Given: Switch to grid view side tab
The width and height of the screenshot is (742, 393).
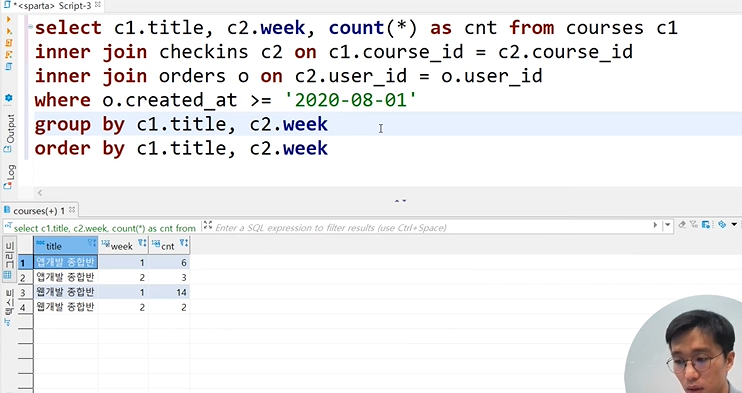Looking at the screenshot, I should pyautogui.click(x=9, y=259).
